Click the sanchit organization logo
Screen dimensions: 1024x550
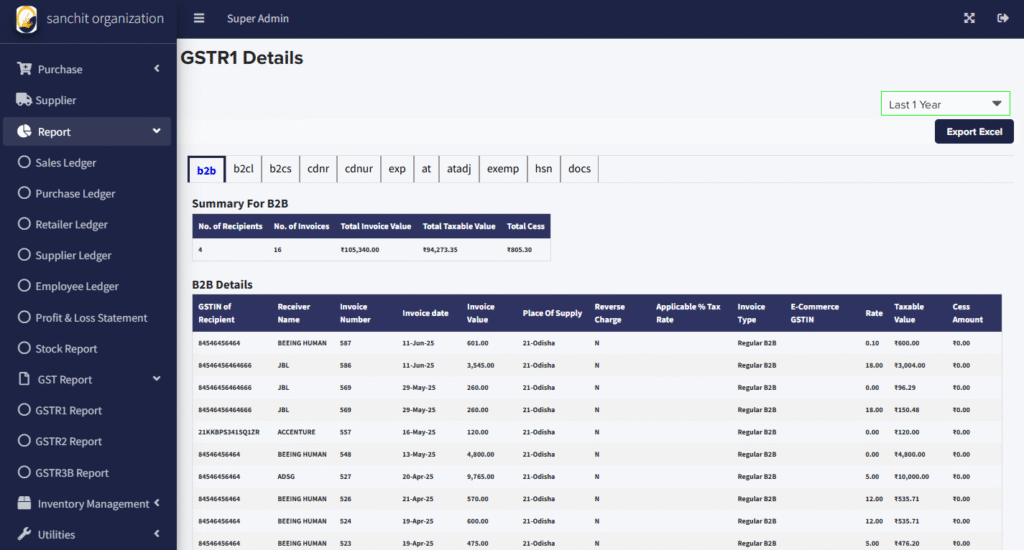[27, 19]
